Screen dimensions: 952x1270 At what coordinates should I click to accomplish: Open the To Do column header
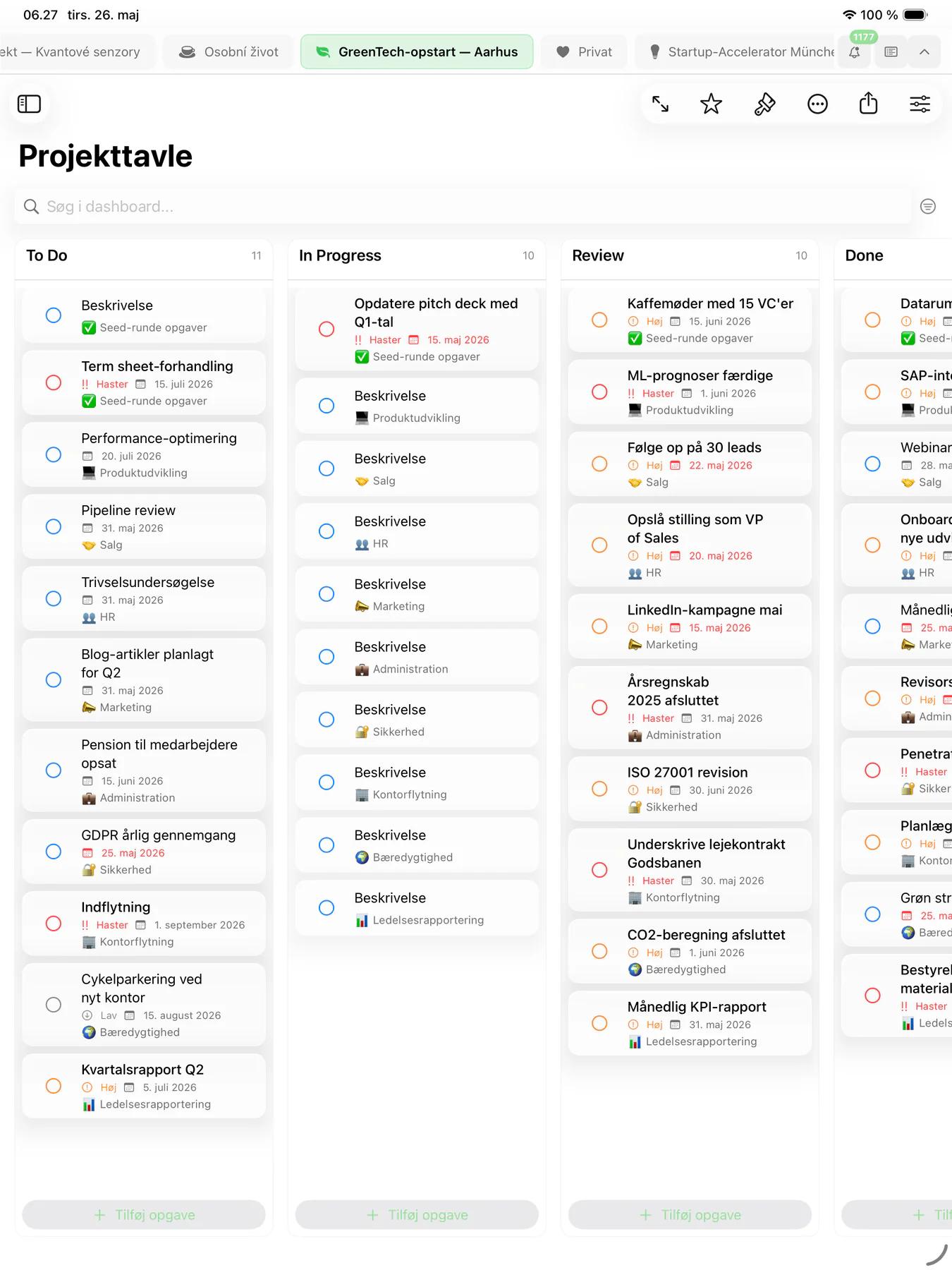pos(144,255)
